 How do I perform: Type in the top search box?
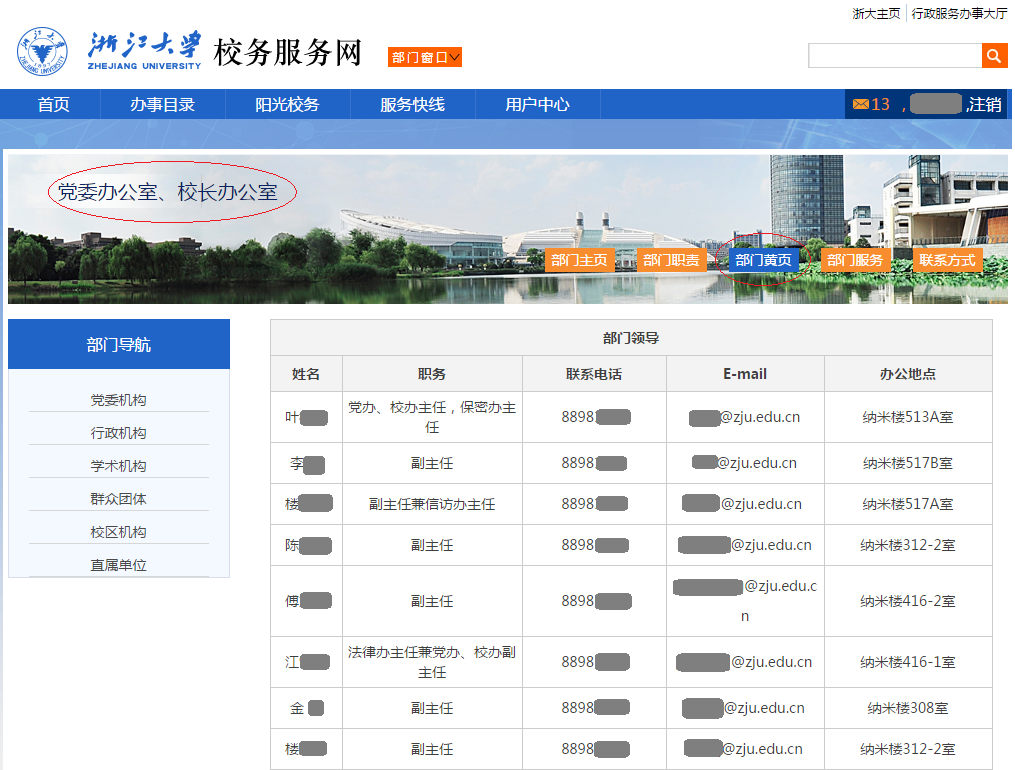coord(894,56)
